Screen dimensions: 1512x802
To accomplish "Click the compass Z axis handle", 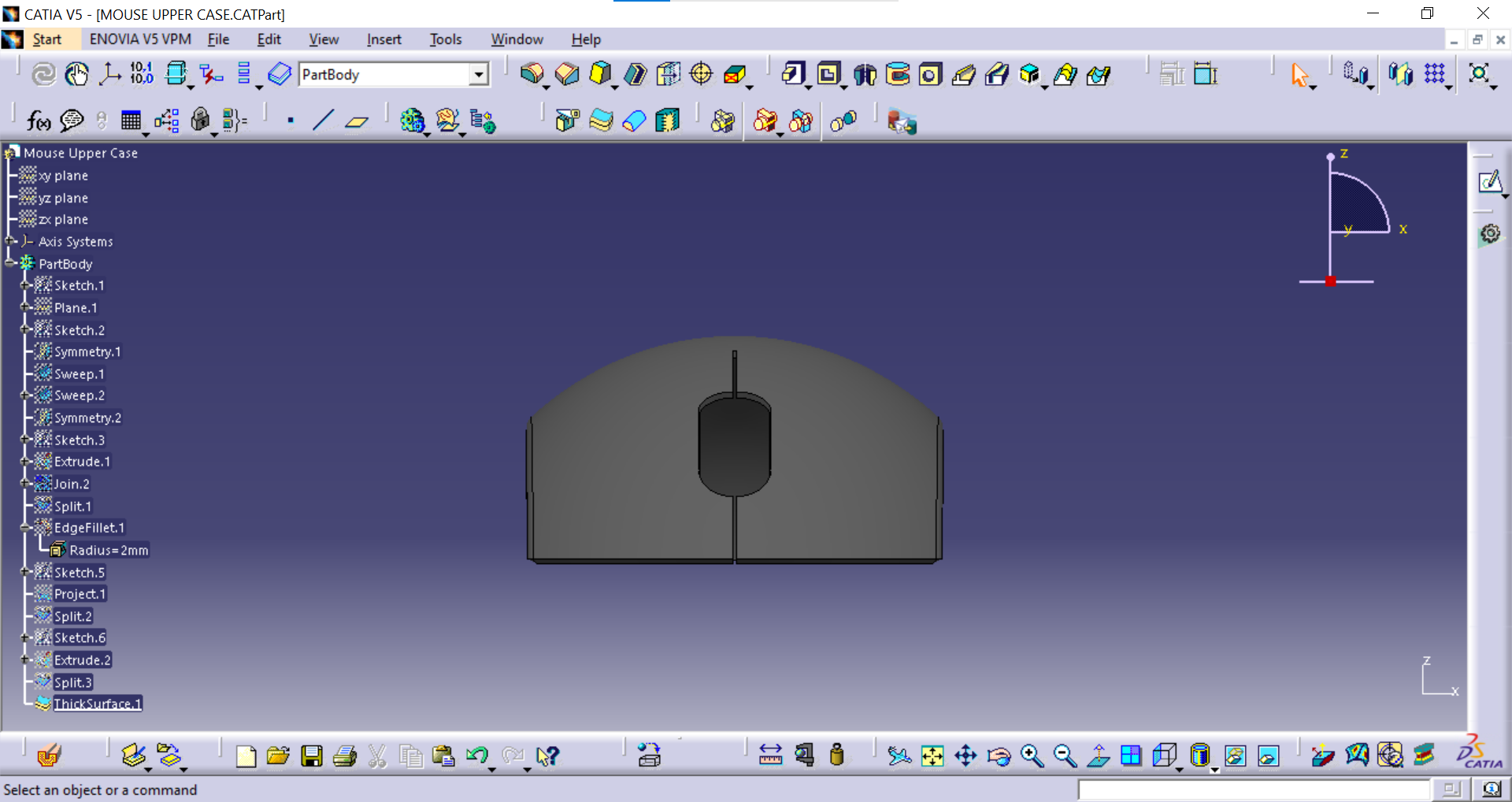I will 1331,157.
